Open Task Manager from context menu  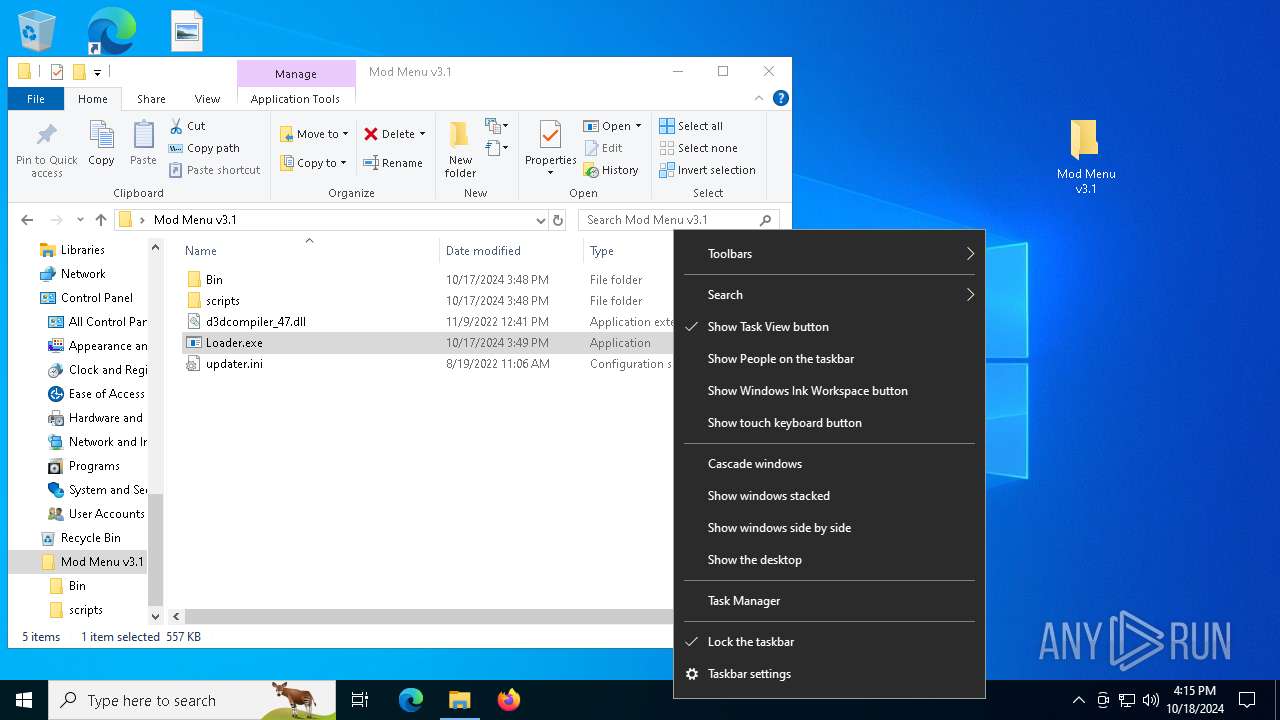[x=829, y=601]
